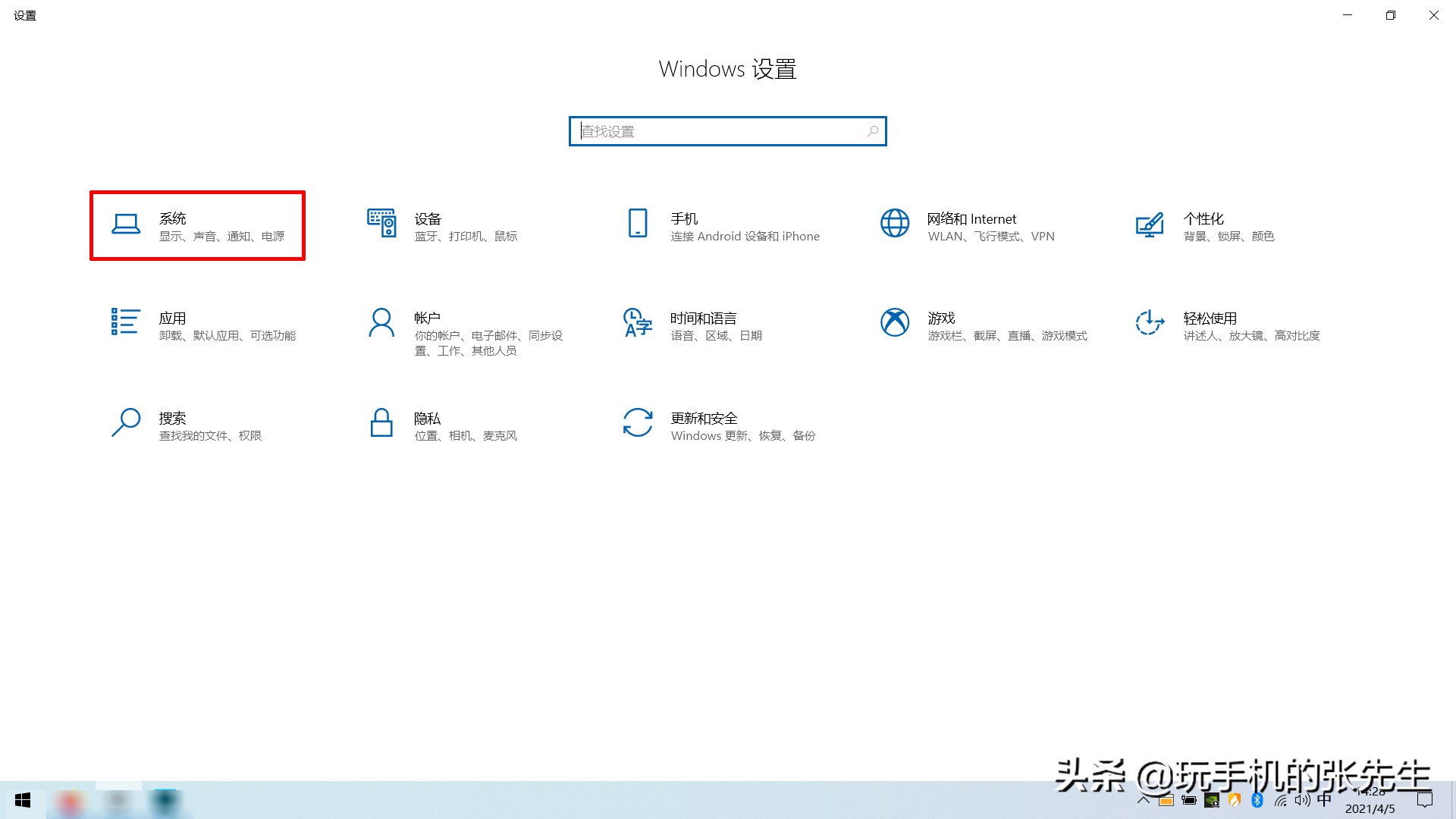Open the 手机 (Phone) settings icon
The image size is (1456, 819).
click(638, 223)
